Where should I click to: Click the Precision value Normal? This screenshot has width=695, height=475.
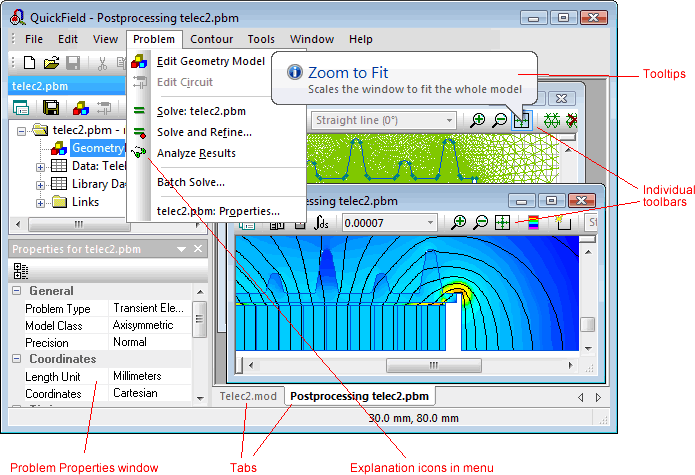[148, 342]
